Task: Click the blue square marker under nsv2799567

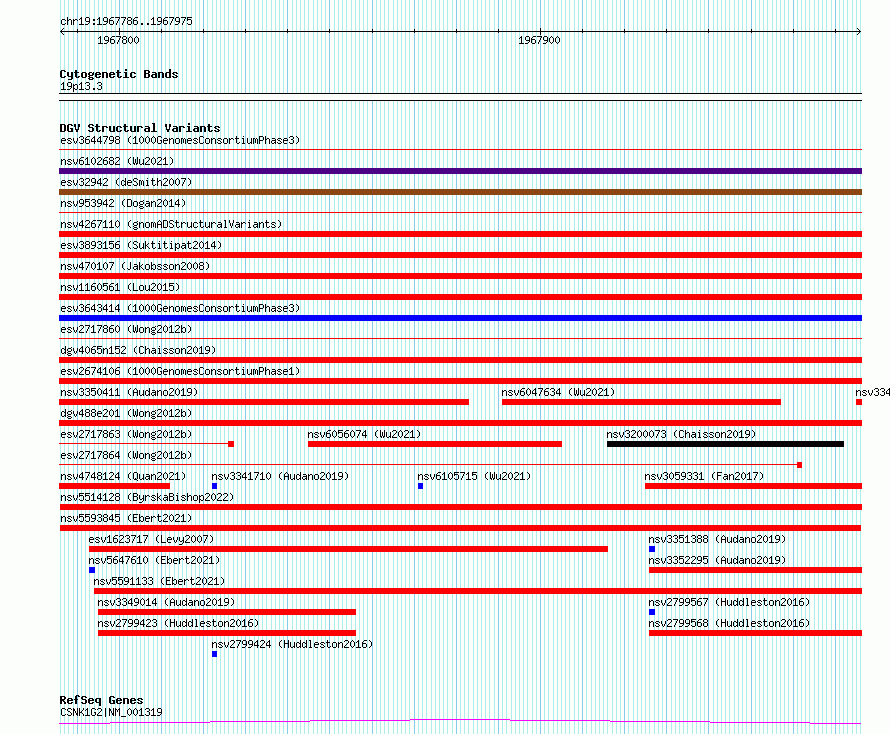Action: pos(652,612)
